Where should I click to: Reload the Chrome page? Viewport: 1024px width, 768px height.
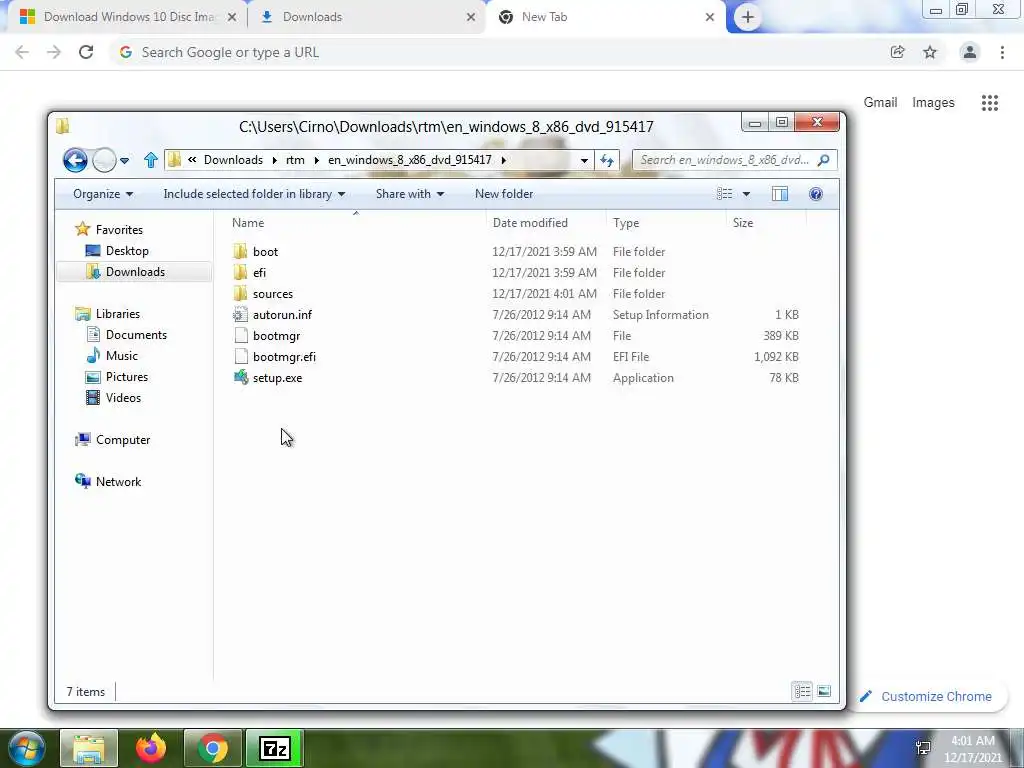86,52
